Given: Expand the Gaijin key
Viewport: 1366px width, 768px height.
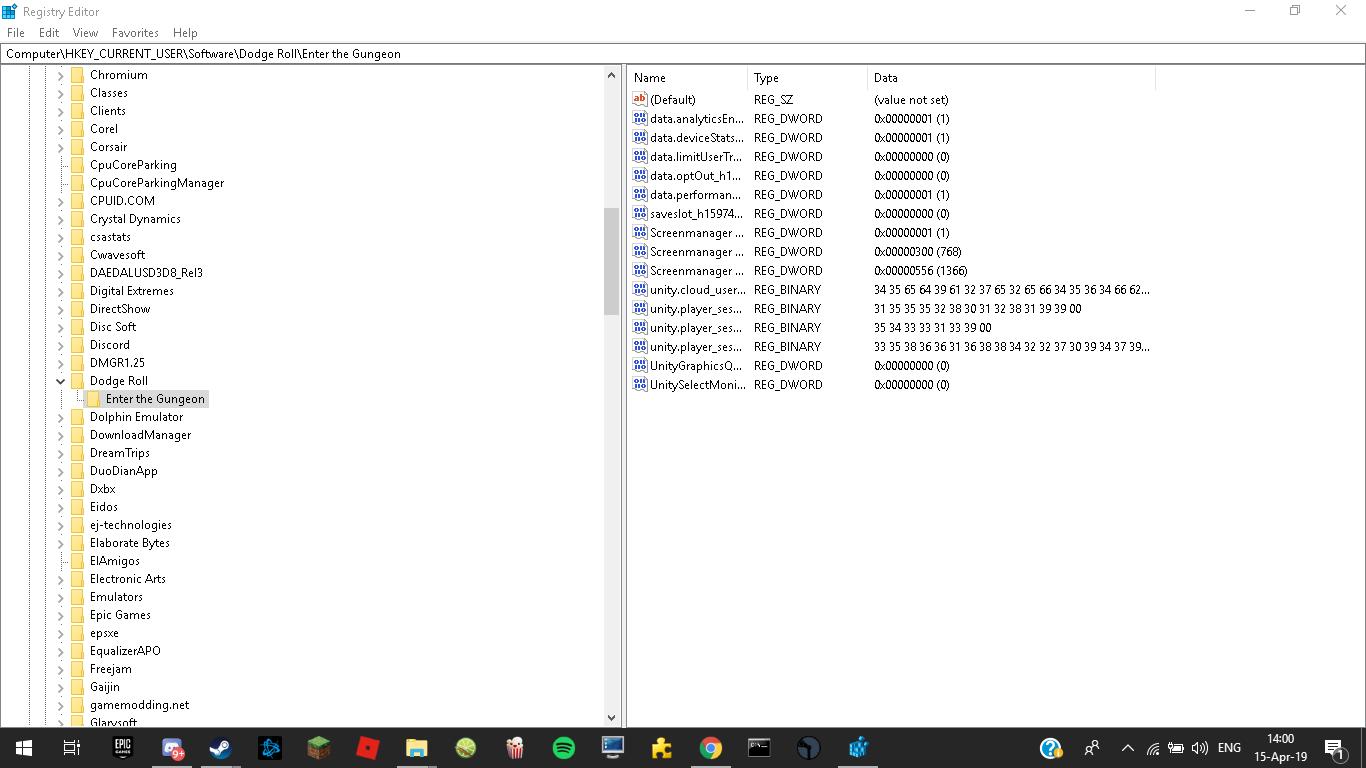Looking at the screenshot, I should click(61, 687).
